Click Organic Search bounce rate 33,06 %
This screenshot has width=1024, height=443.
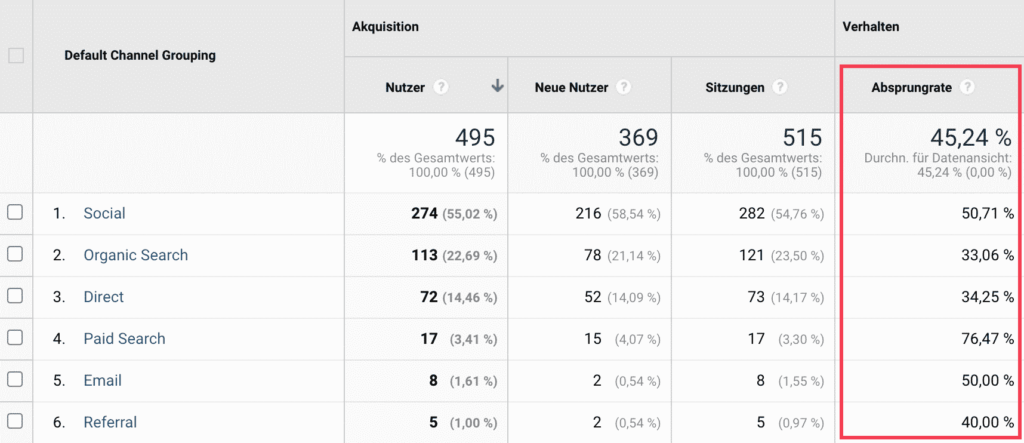[987, 255]
